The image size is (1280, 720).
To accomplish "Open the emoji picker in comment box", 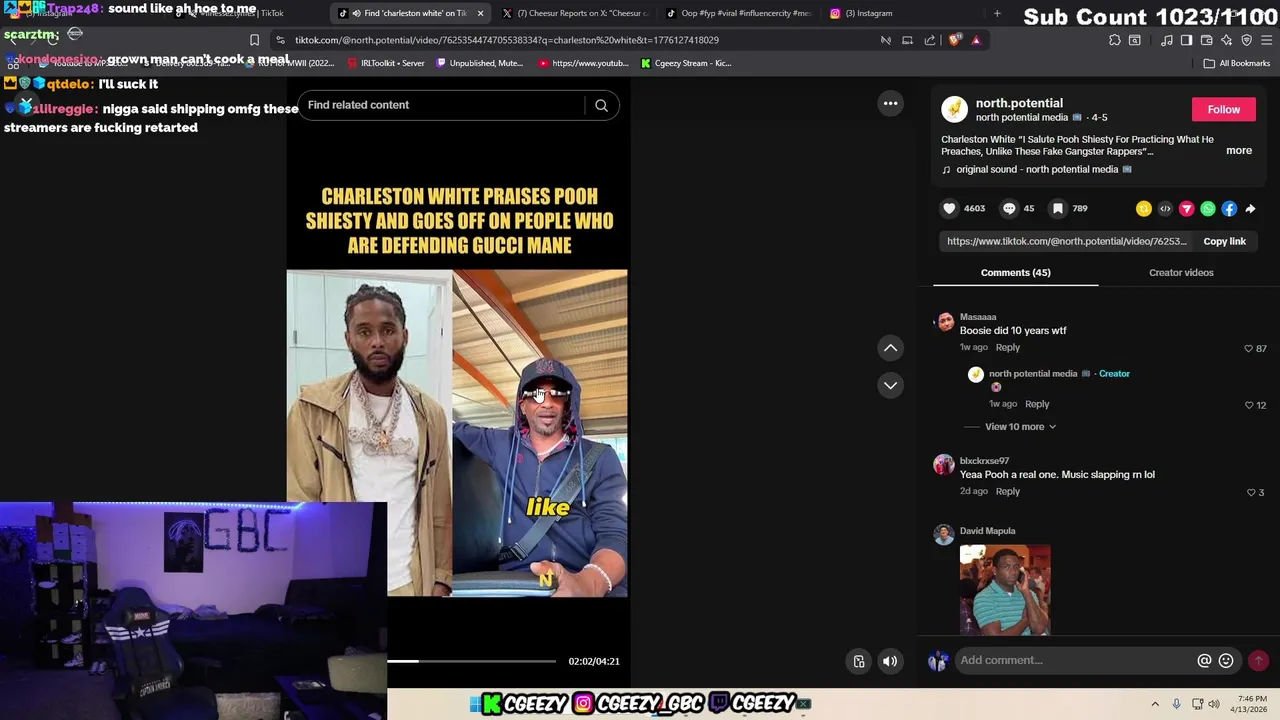I will coord(1226,660).
